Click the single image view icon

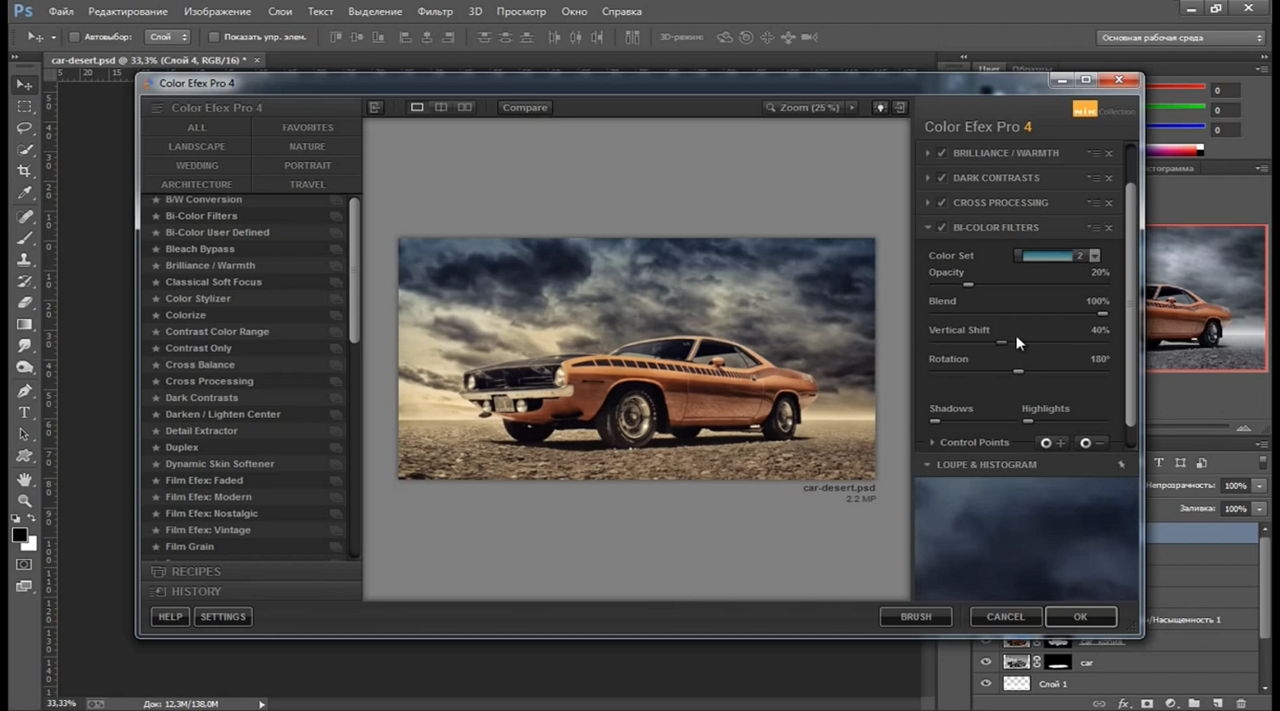(417, 107)
